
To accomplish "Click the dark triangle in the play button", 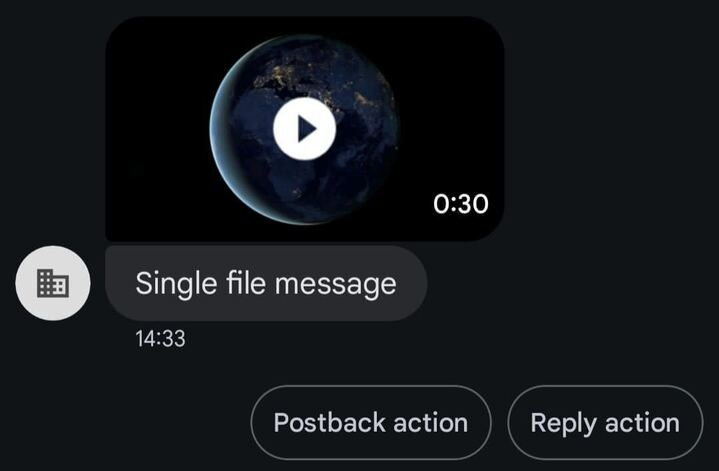I will [307, 129].
